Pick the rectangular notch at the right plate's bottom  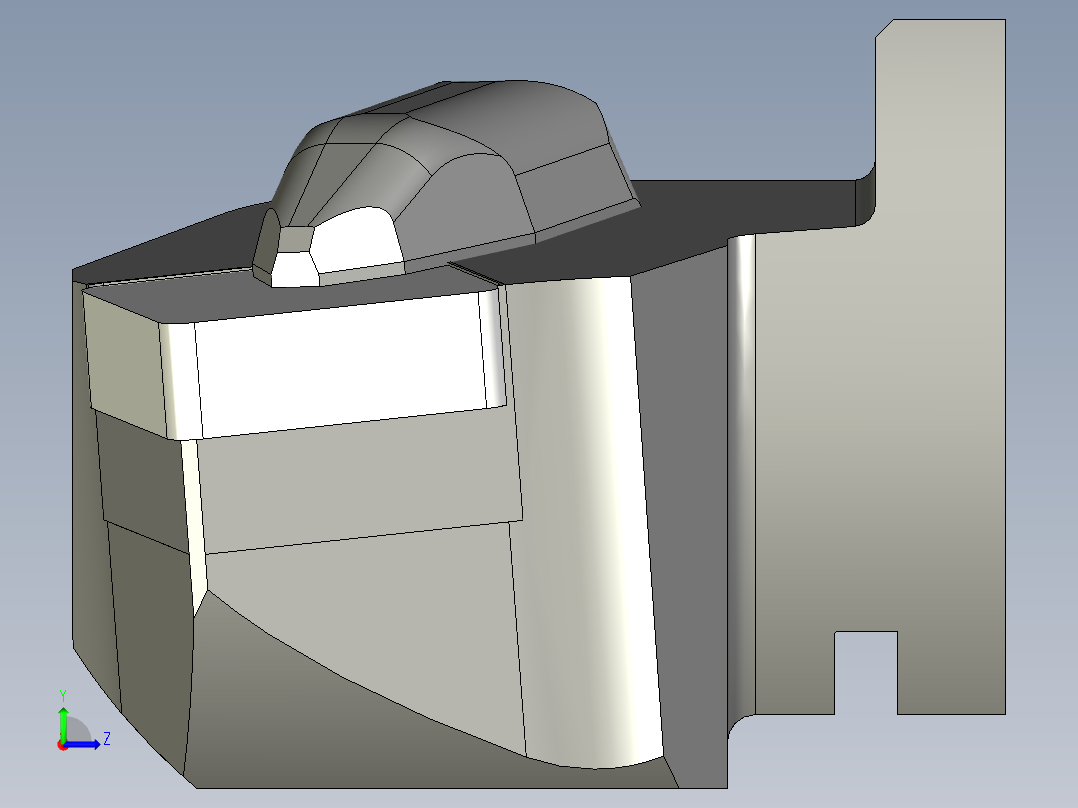[x=866, y=673]
